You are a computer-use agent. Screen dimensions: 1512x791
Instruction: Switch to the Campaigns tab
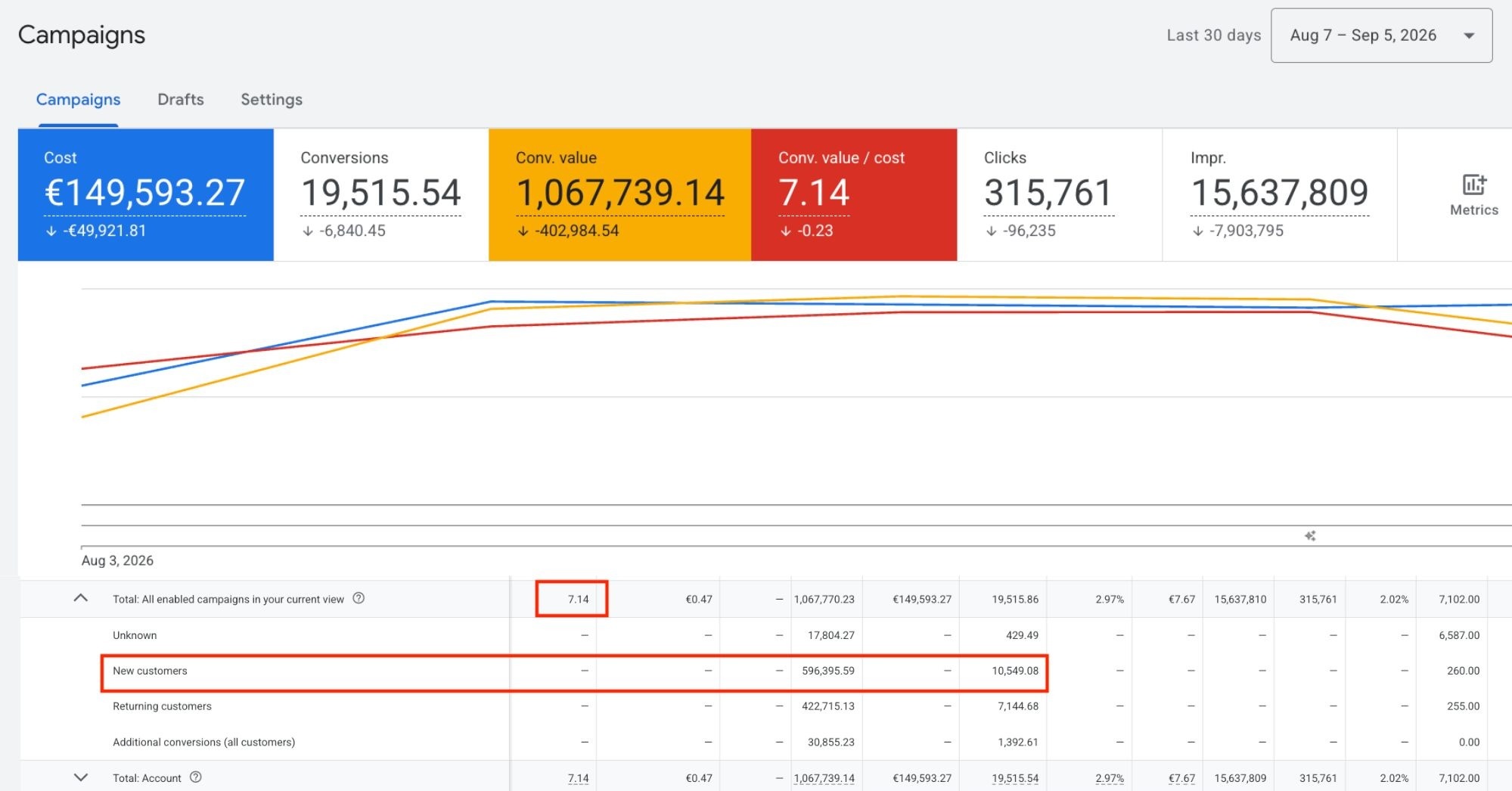tap(78, 100)
